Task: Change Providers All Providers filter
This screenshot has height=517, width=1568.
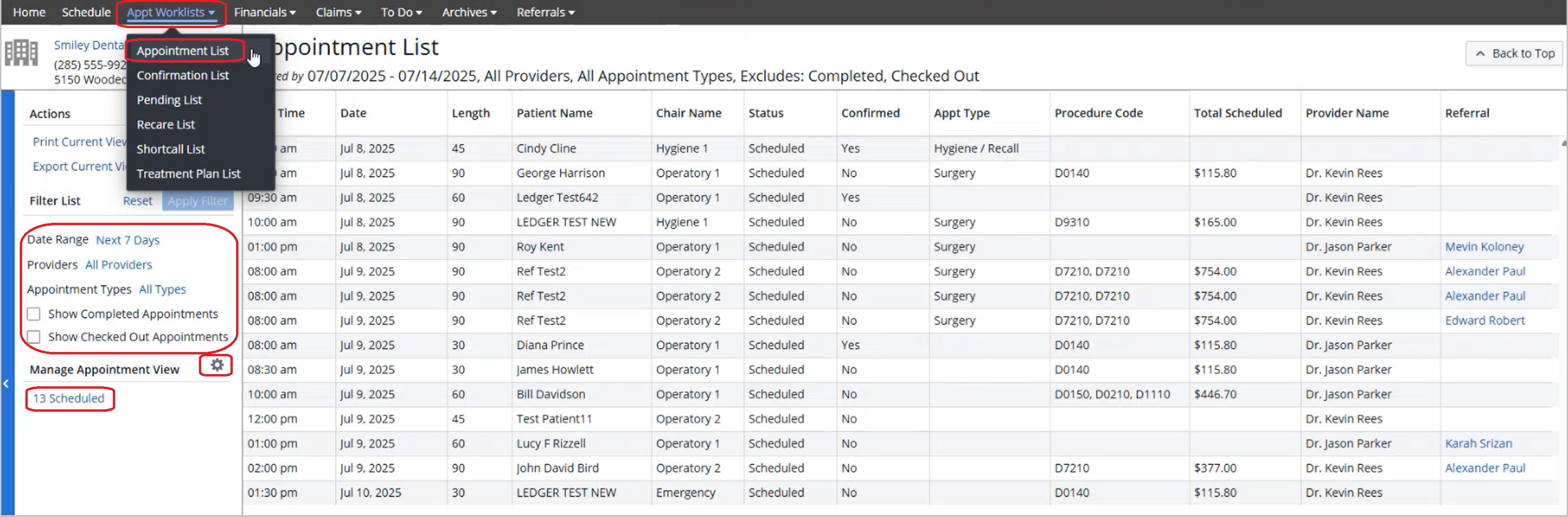Action: (x=119, y=265)
